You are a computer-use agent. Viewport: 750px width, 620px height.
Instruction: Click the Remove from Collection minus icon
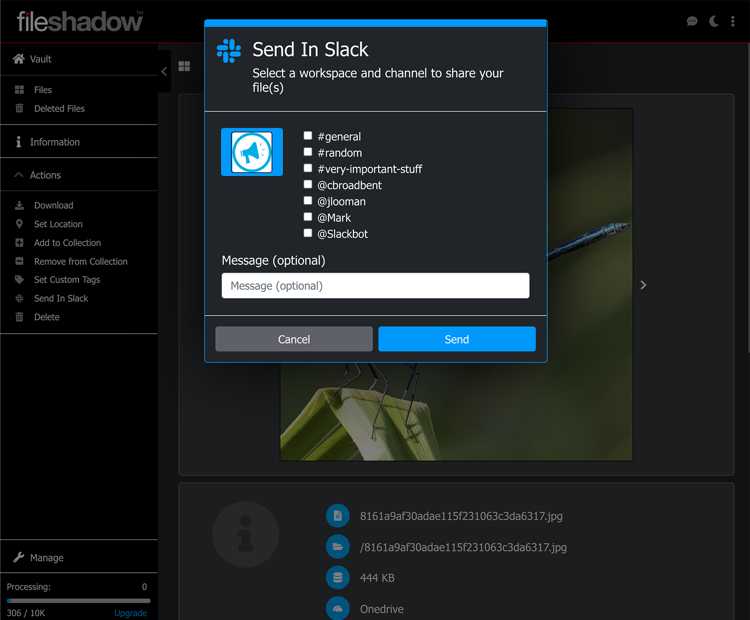[x=19, y=261]
